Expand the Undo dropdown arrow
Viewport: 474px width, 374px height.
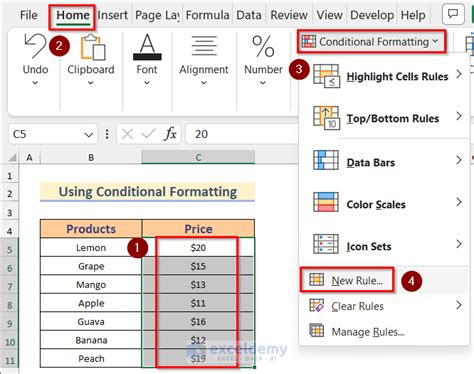click(x=35, y=83)
